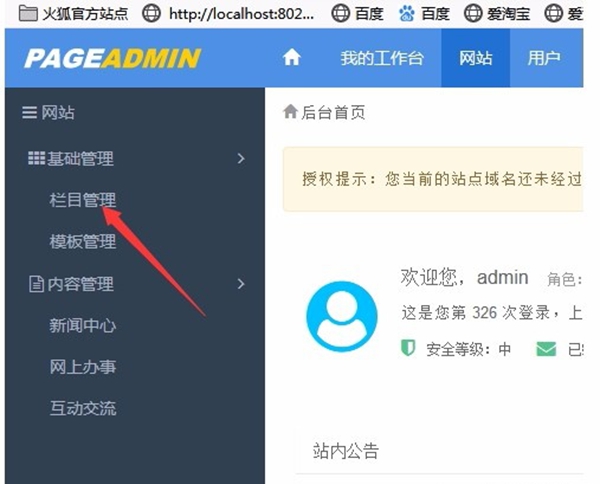Click the green envelope mail icon

pyautogui.click(x=546, y=349)
